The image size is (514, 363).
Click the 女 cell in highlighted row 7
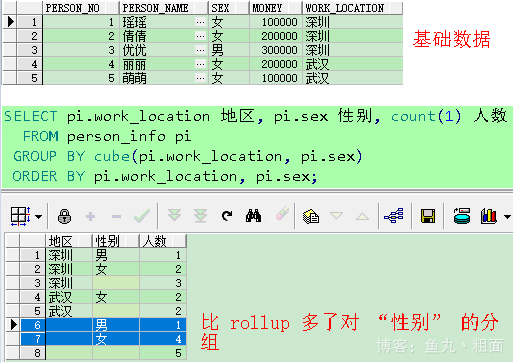click(x=115, y=339)
